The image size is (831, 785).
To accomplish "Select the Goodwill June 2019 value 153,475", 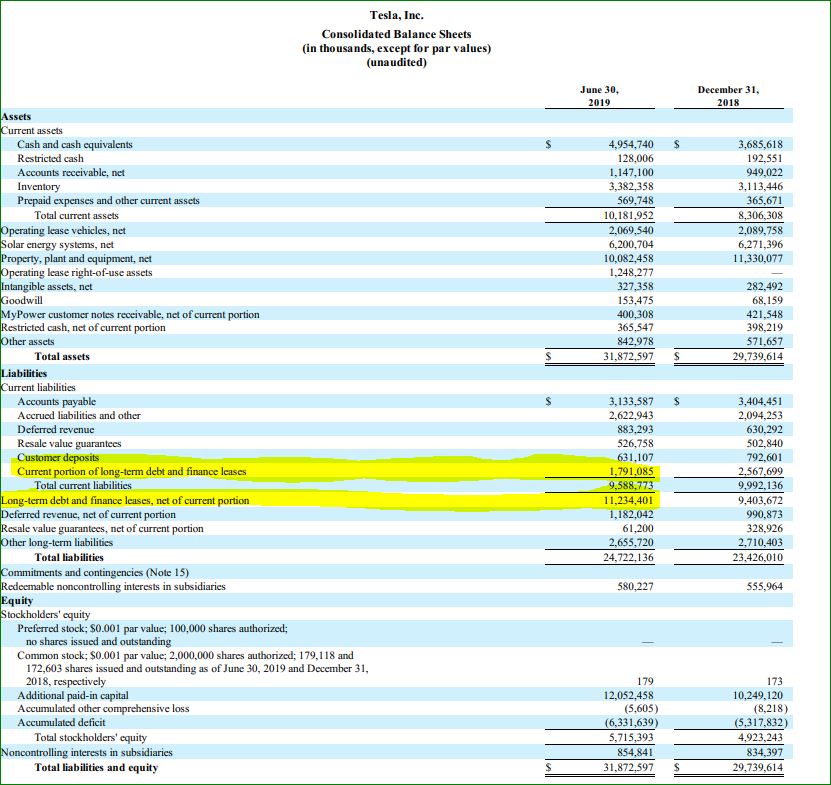I will [635, 300].
